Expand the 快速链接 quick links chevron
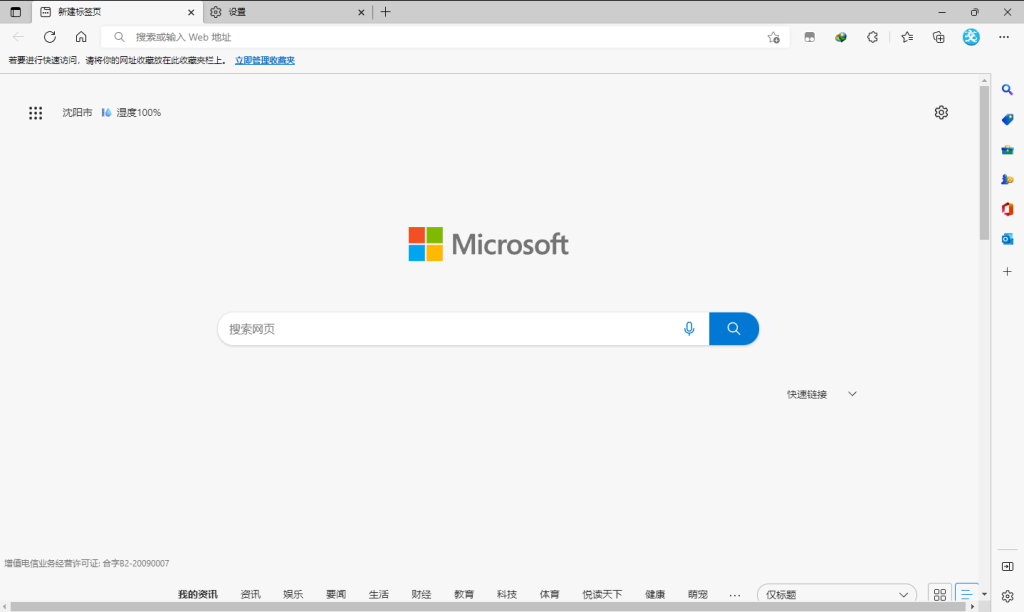 click(852, 394)
